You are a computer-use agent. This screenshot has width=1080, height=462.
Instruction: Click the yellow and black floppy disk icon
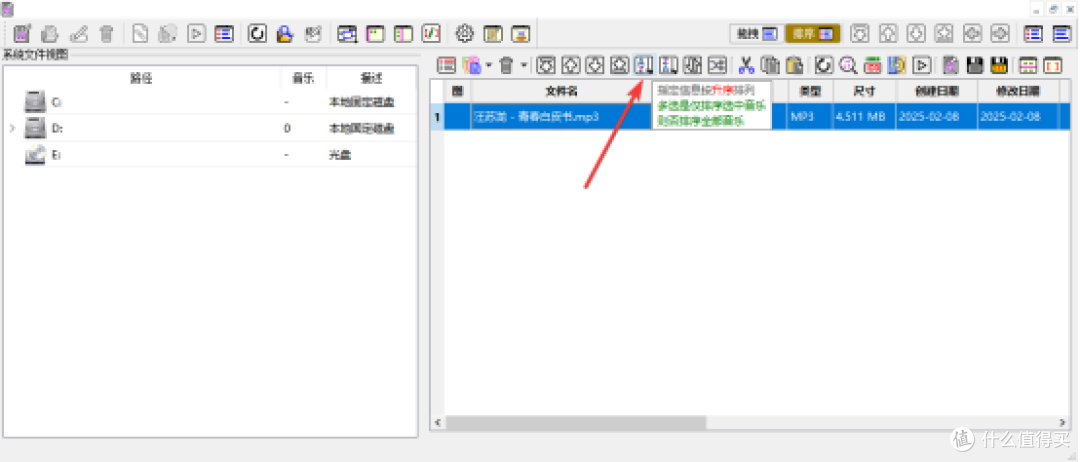tap(999, 65)
